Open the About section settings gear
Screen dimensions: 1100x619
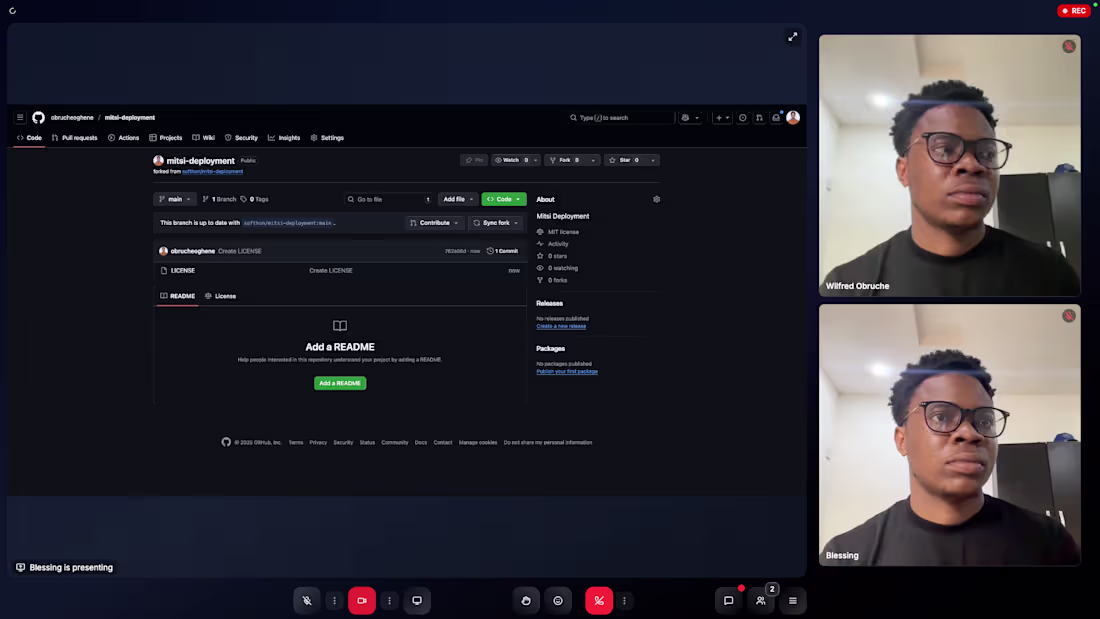click(657, 199)
